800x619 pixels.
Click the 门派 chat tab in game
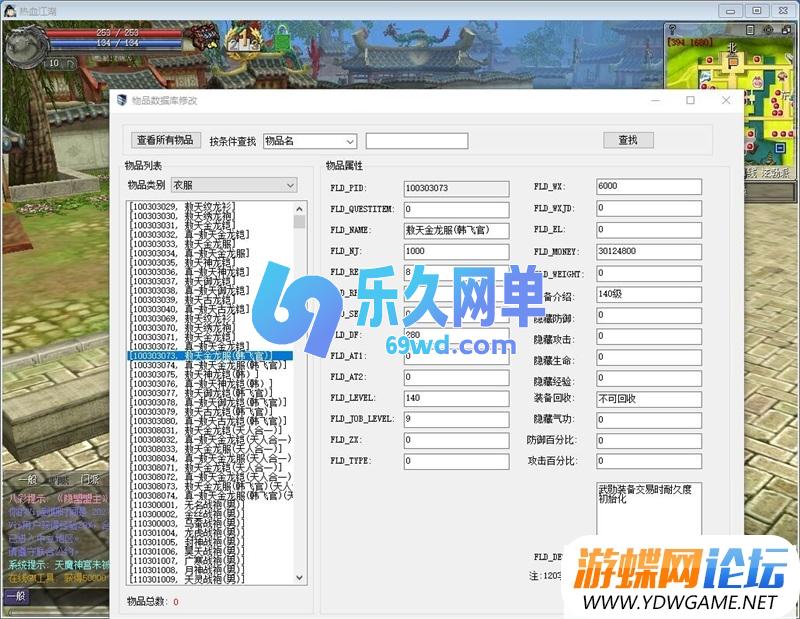click(90, 480)
